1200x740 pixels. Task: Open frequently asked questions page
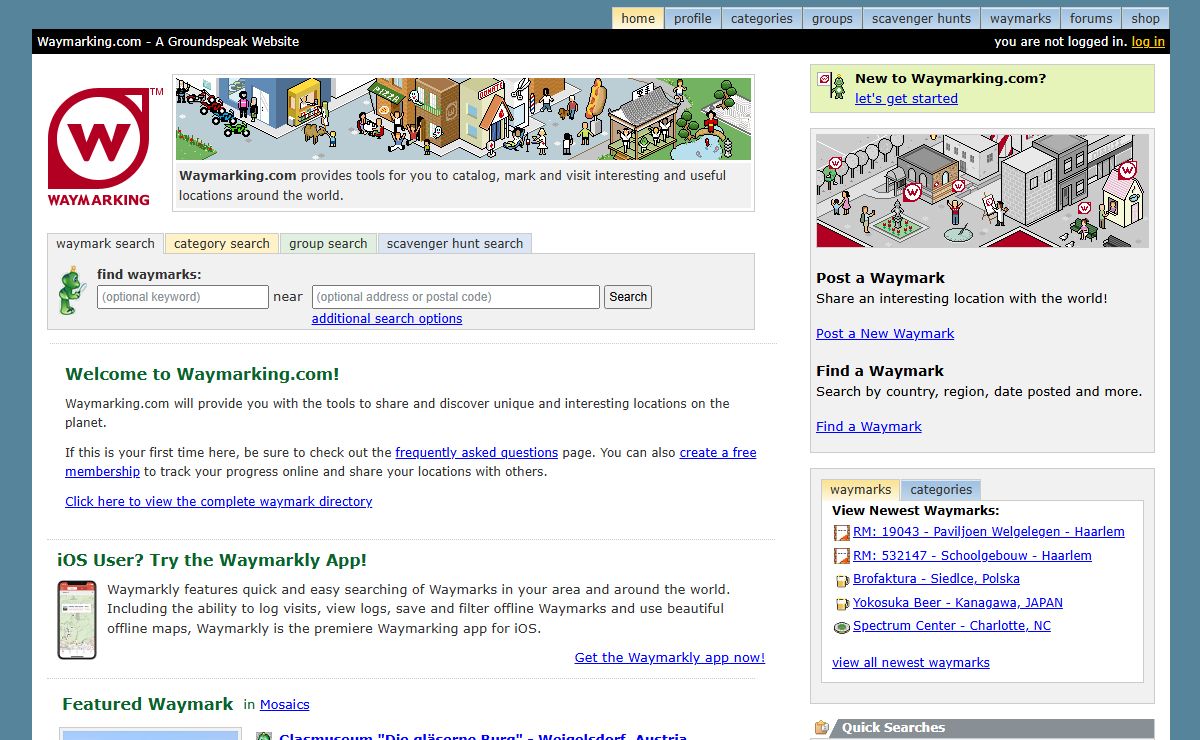pyautogui.click(x=477, y=453)
